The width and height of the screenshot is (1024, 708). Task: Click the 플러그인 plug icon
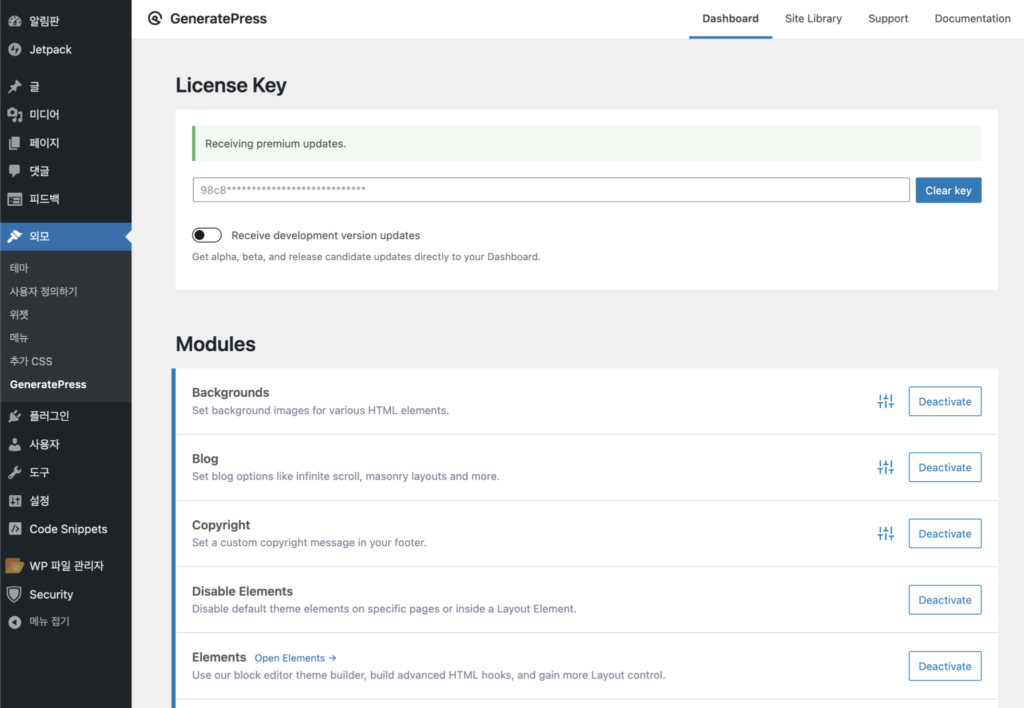click(15, 416)
